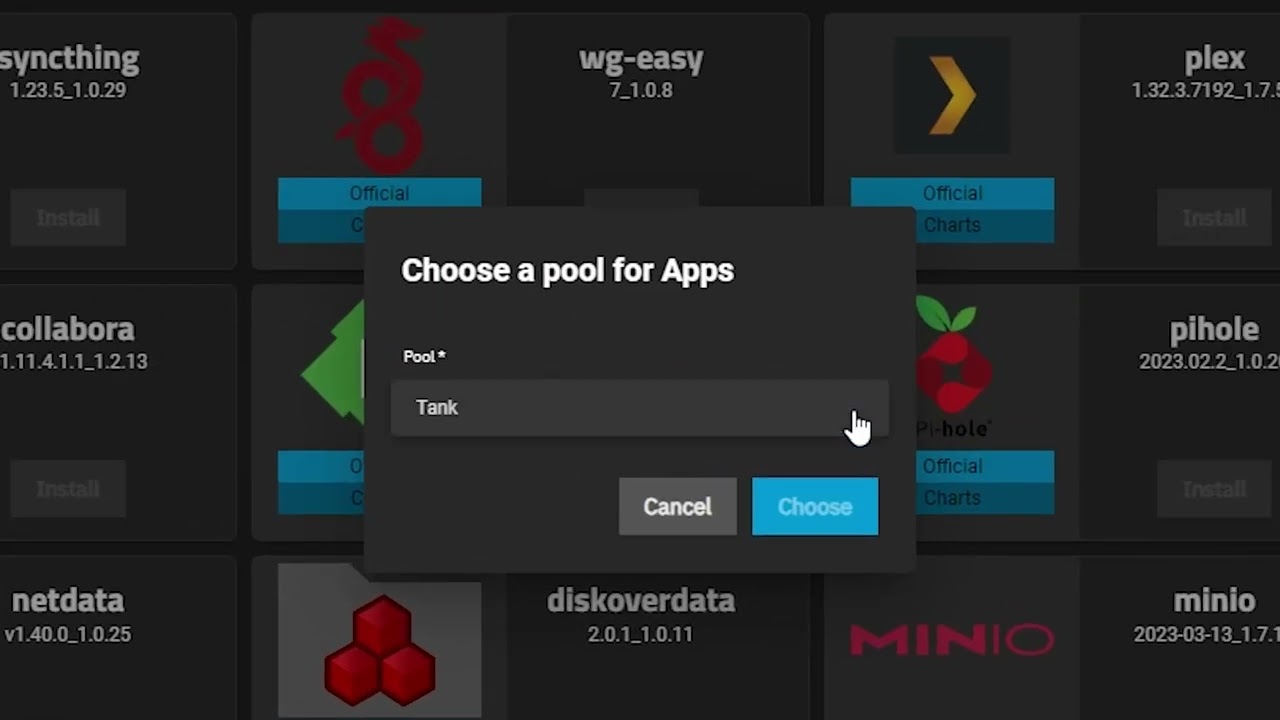Click the netdata app title
1280x720 pixels.
(x=68, y=601)
